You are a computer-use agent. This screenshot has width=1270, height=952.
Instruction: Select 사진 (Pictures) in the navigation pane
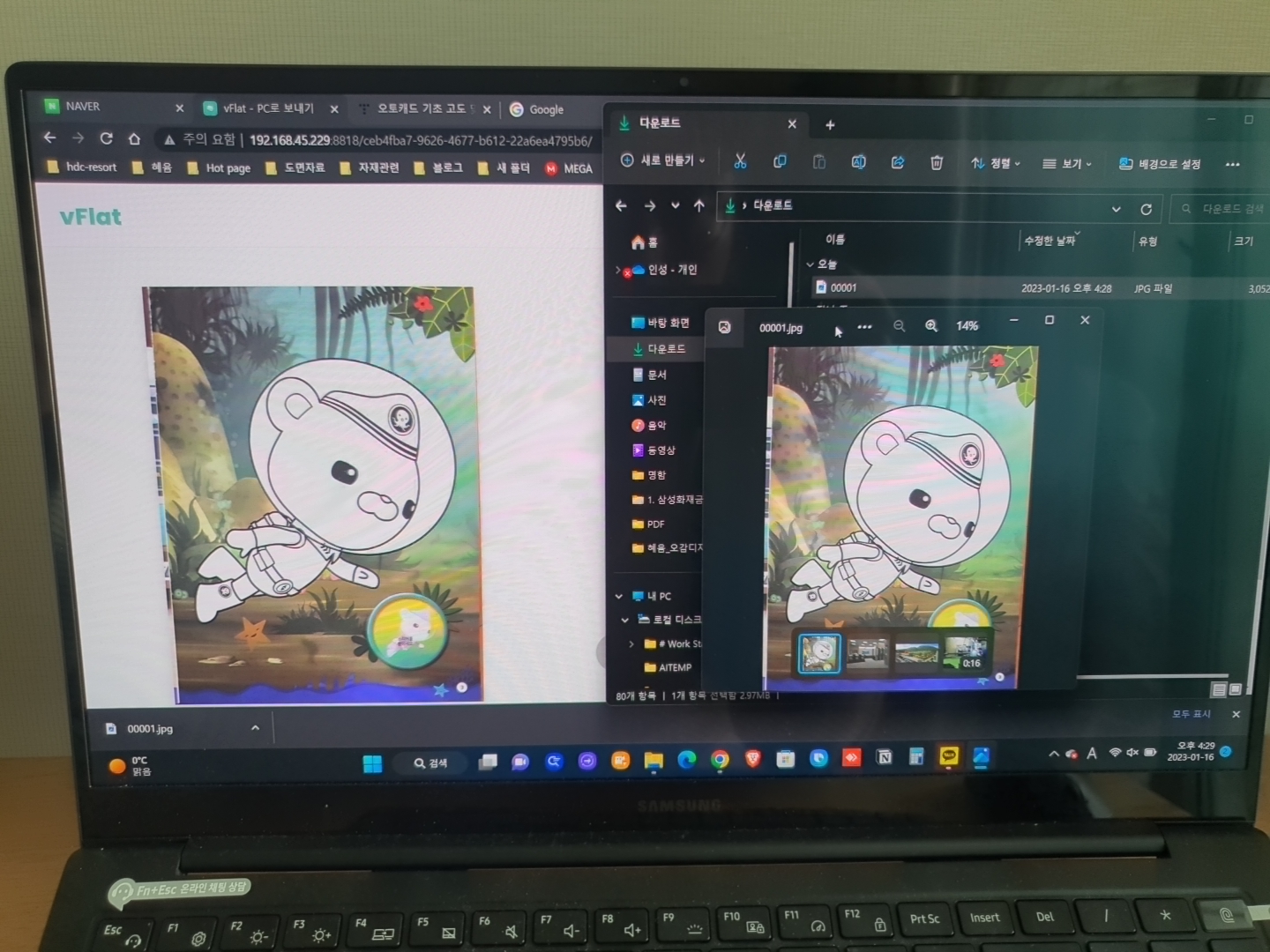649,400
